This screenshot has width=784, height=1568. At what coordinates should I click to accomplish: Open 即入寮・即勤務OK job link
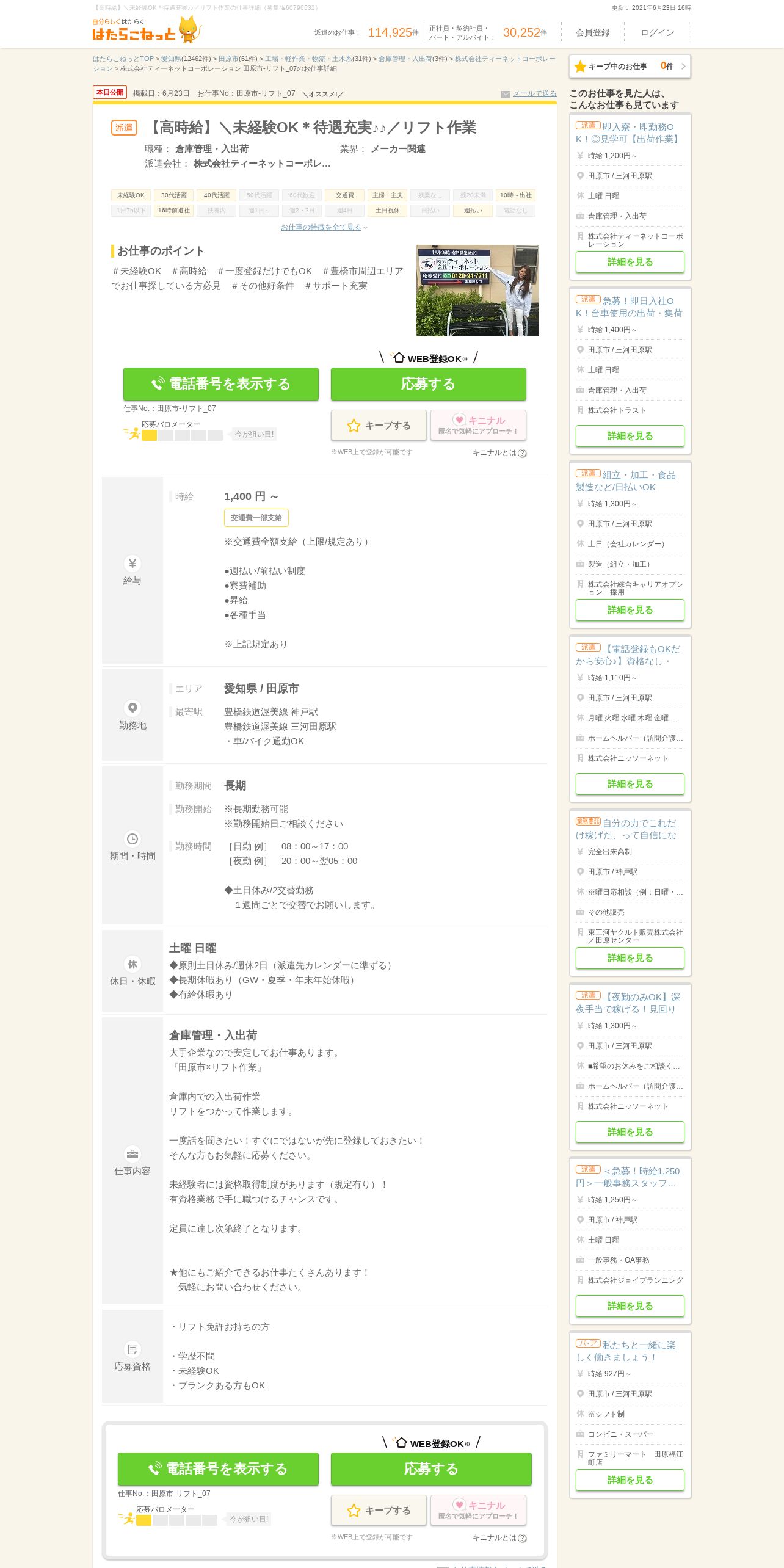629,132
